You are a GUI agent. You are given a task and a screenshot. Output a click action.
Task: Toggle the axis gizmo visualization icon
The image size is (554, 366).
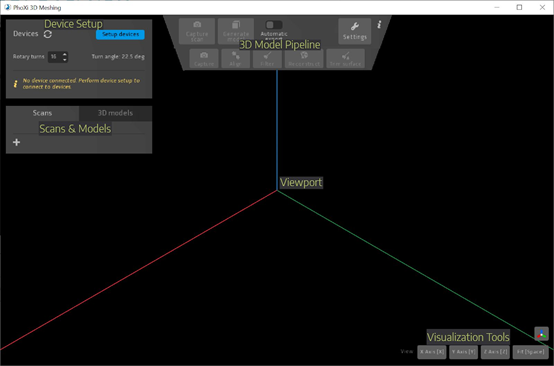tap(541, 334)
